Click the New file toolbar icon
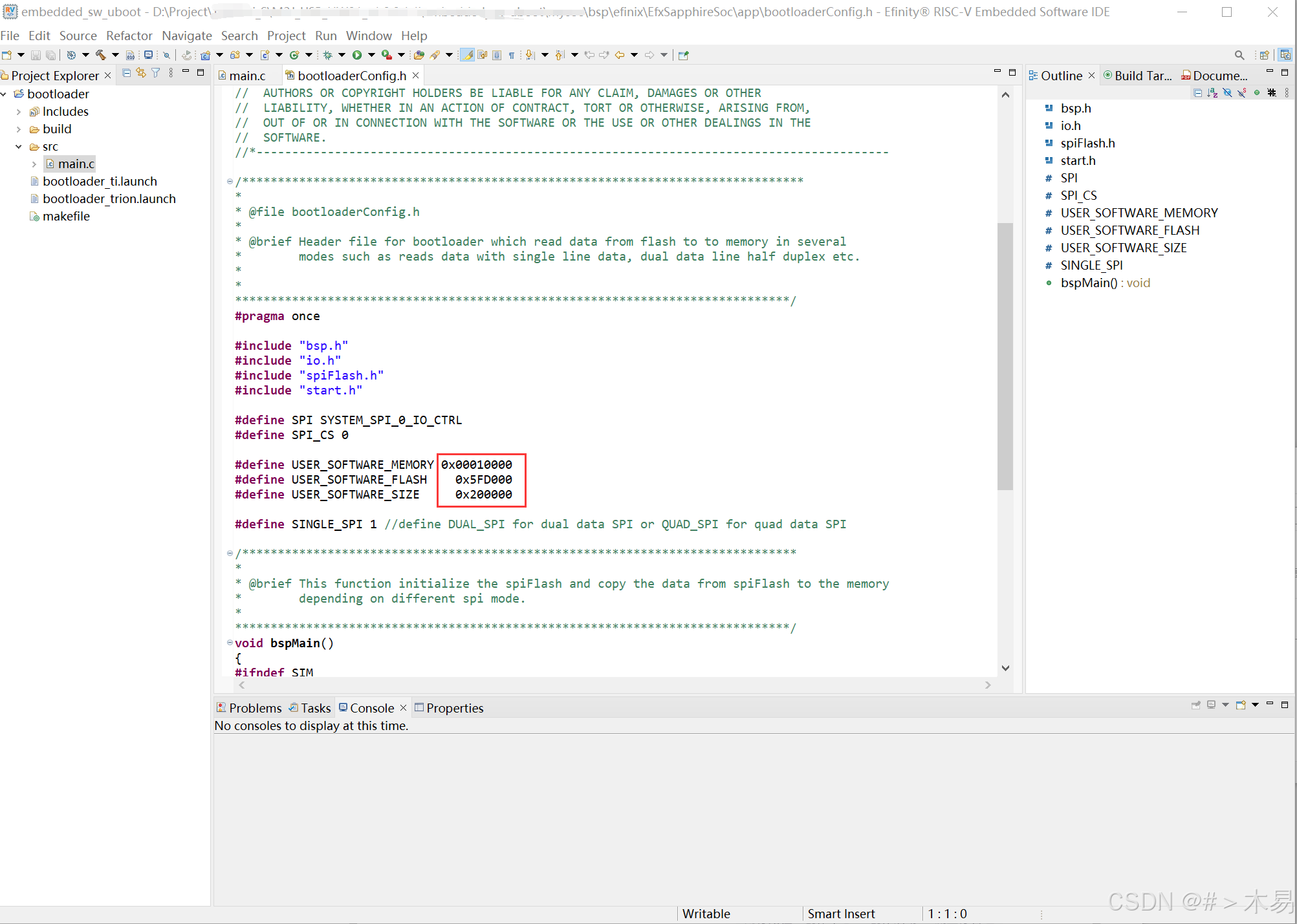1297x924 pixels. point(6,55)
